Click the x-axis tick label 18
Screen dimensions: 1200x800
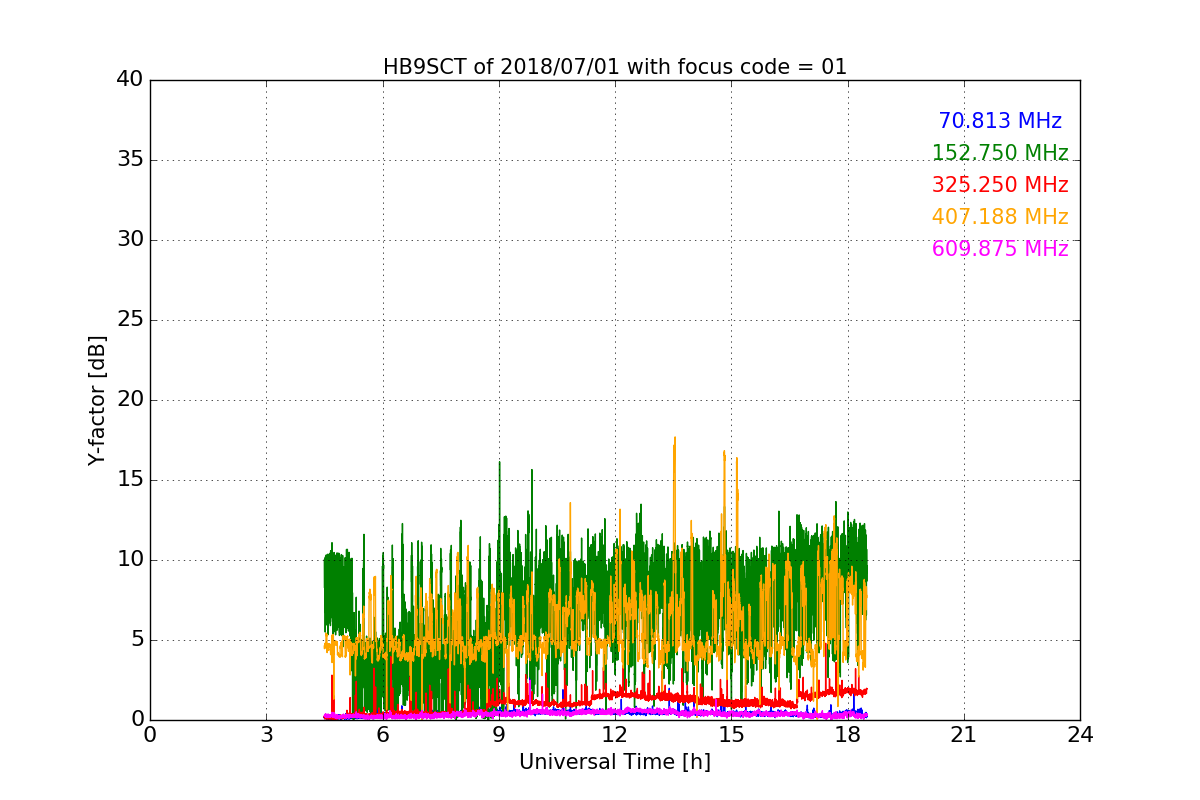(847, 734)
